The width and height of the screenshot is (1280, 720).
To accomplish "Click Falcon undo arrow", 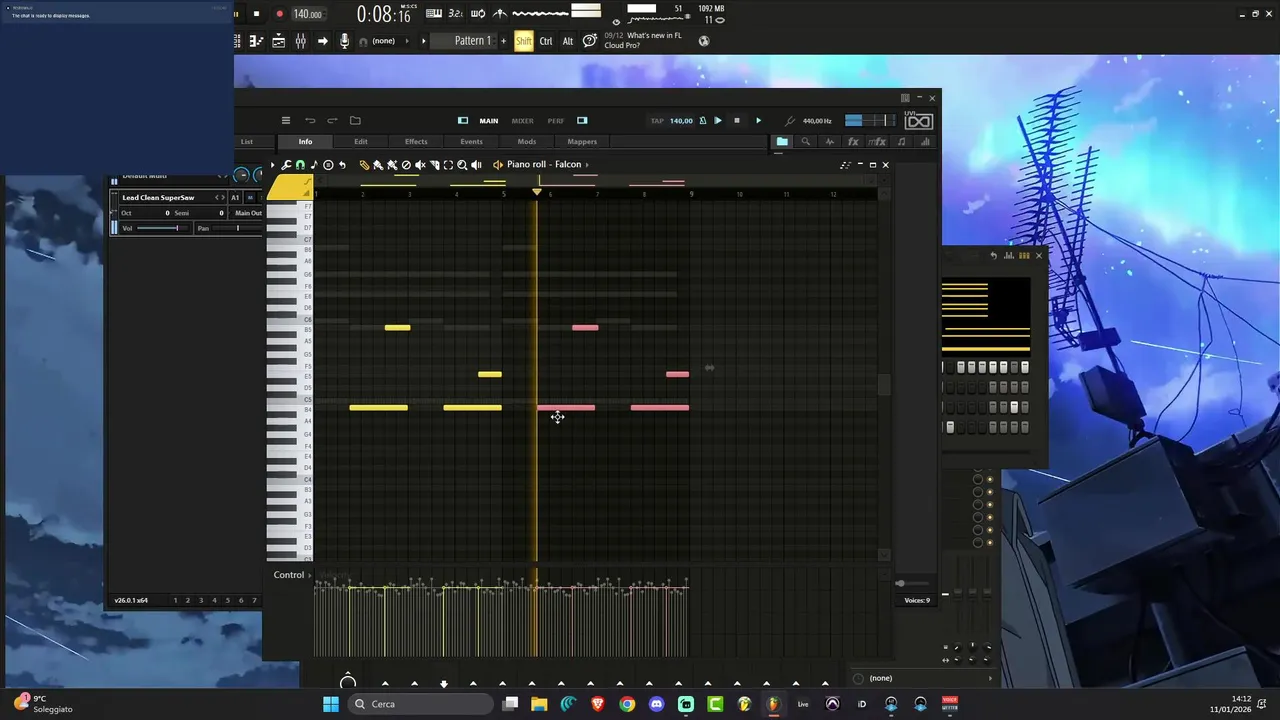I will tap(310, 121).
